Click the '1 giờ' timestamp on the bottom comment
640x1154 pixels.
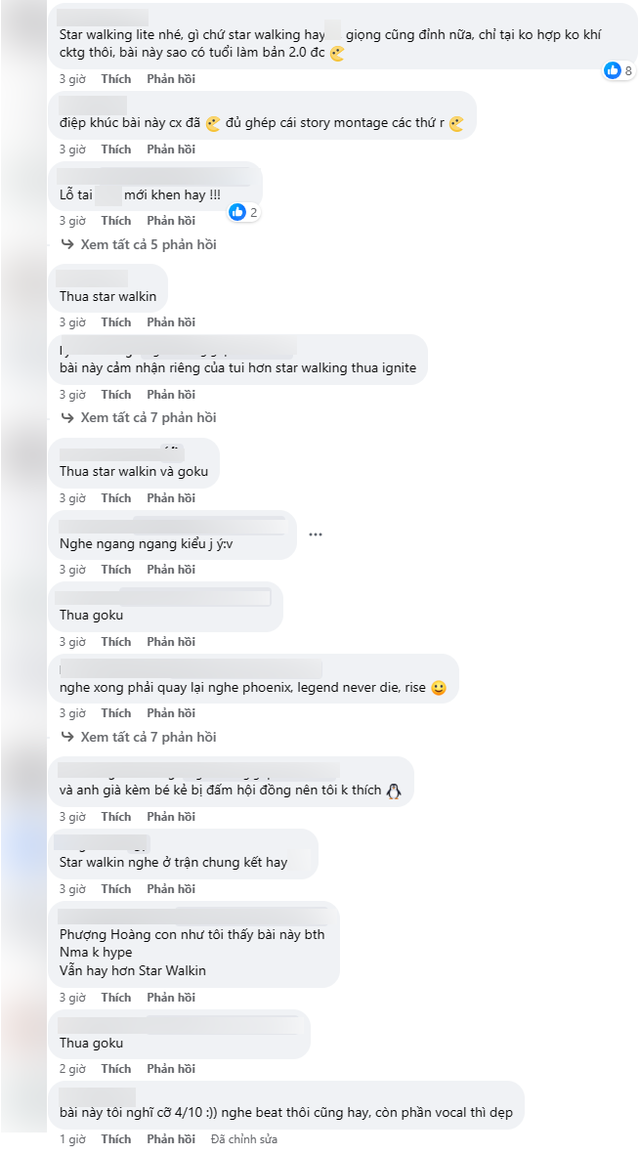click(72, 1139)
